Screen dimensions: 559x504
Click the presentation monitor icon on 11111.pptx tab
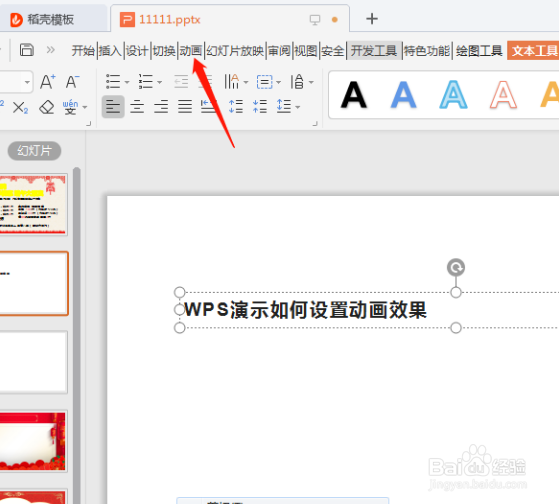click(x=315, y=19)
